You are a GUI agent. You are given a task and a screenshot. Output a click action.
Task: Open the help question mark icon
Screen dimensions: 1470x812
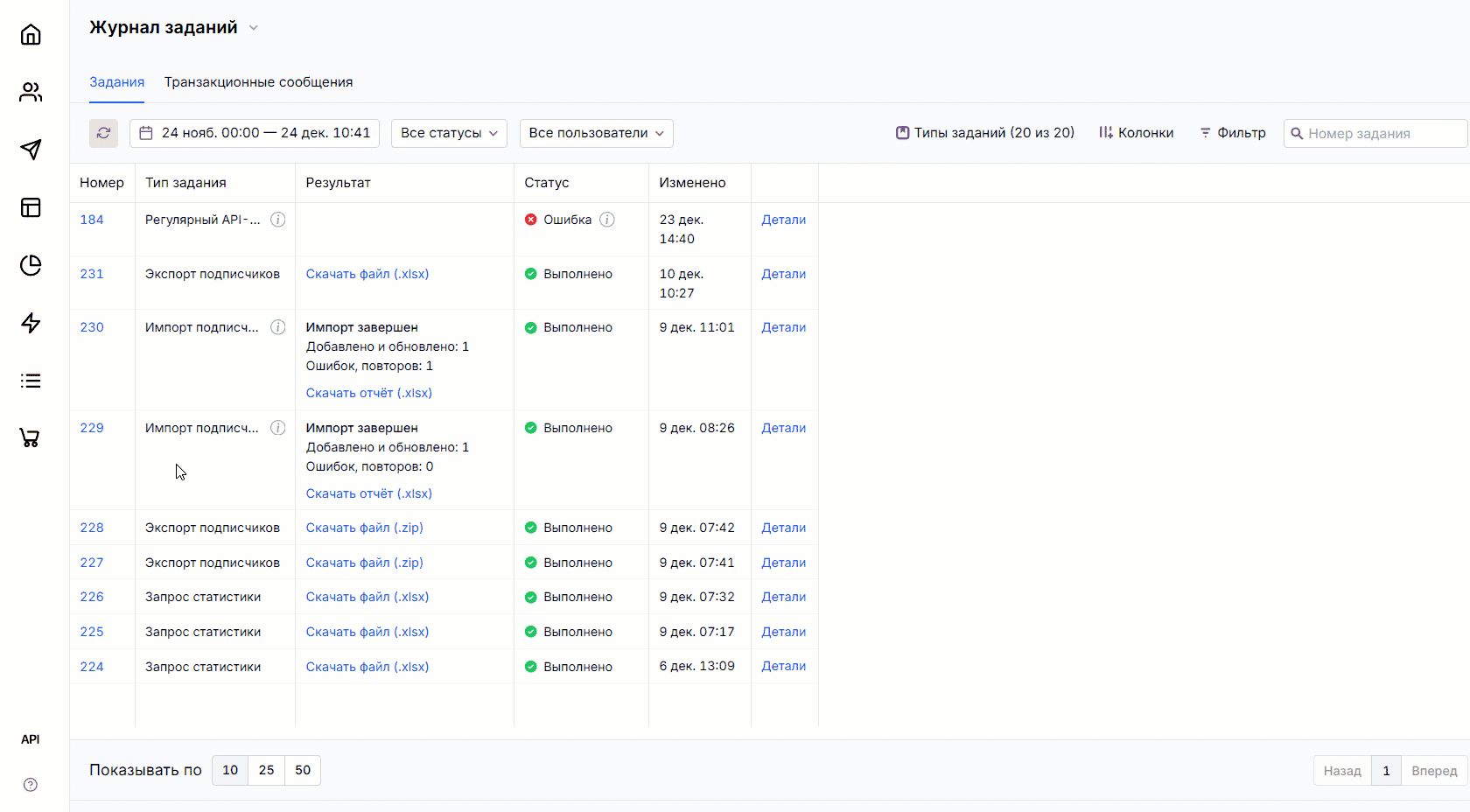click(31, 785)
